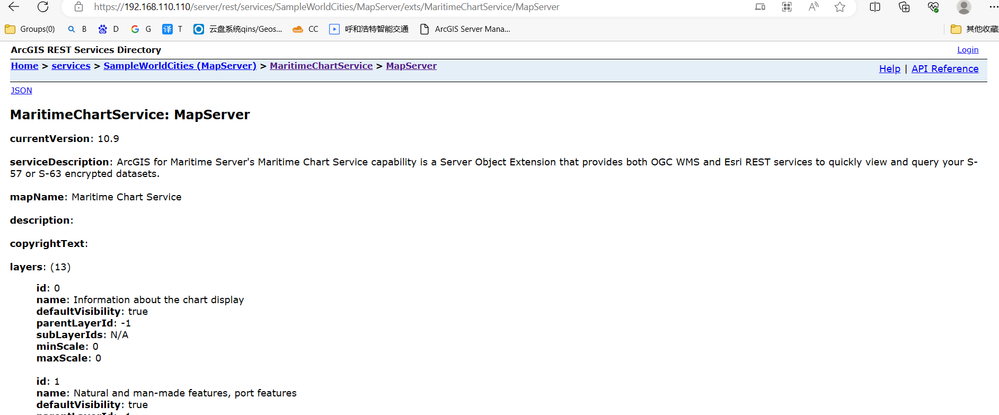999x415 pixels.
Task: Open MaritimeChartService breadcrumb link
Action: click(321, 66)
